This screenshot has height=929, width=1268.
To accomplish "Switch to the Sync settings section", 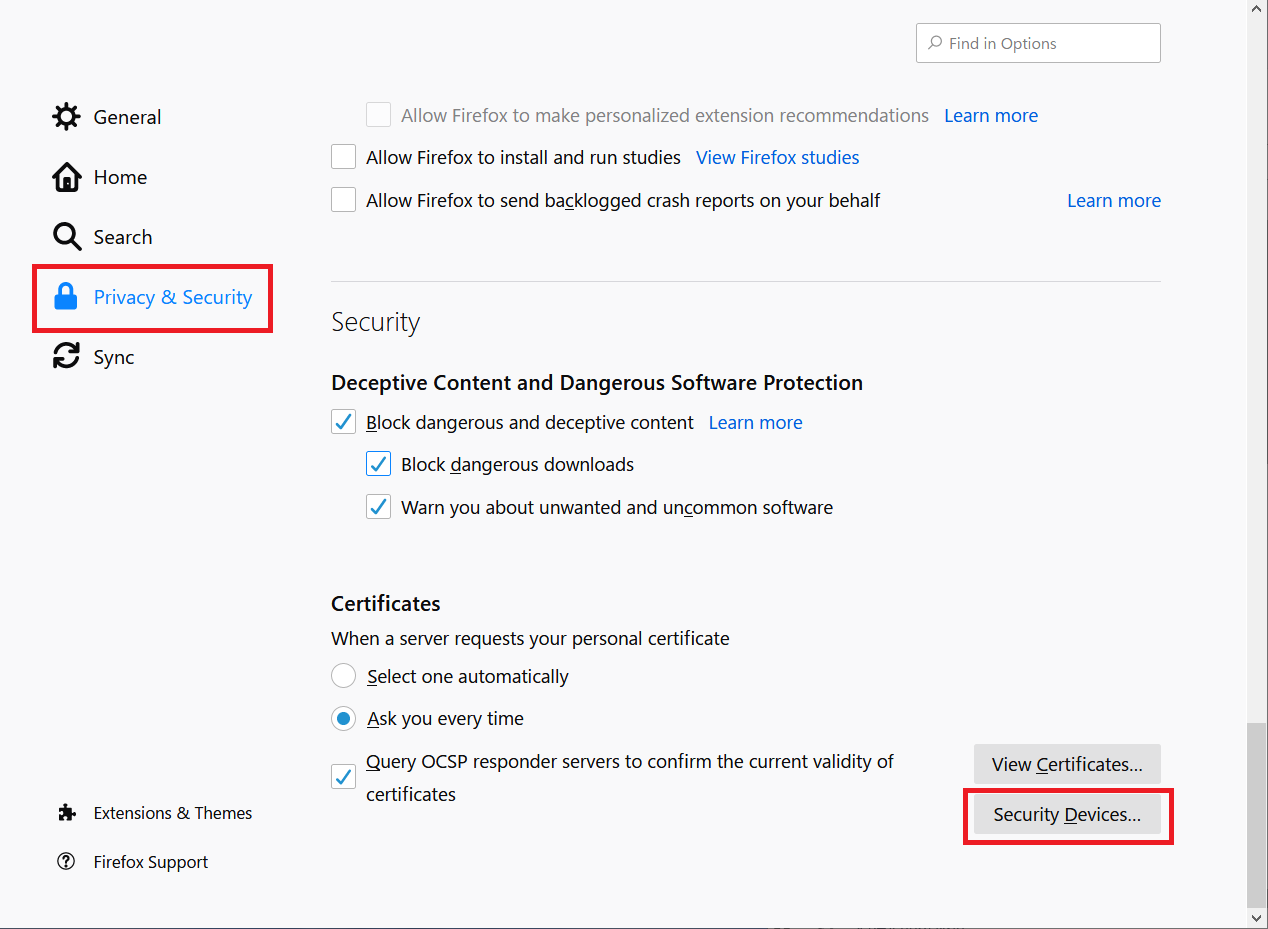I will coord(113,356).
